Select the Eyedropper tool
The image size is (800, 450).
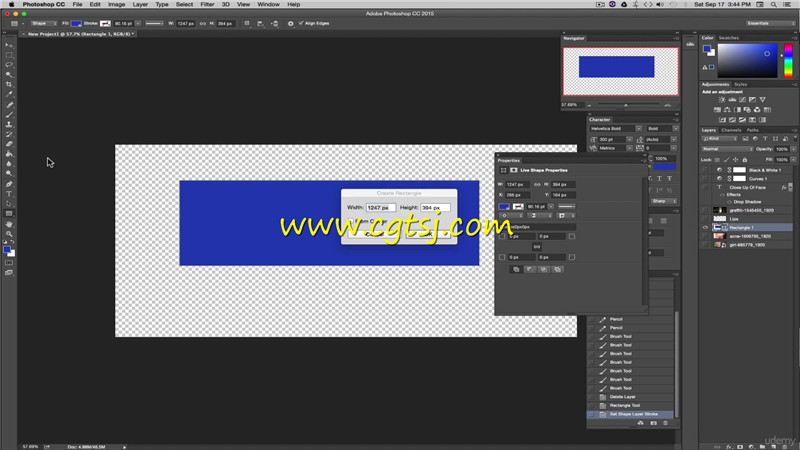tap(9, 94)
